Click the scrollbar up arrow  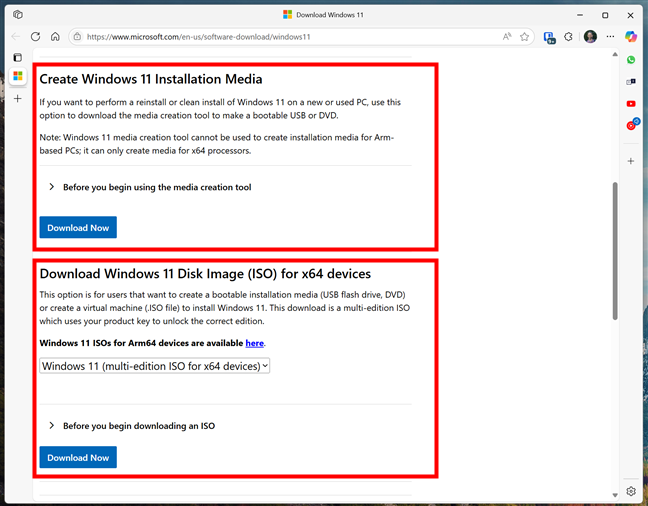click(615, 54)
